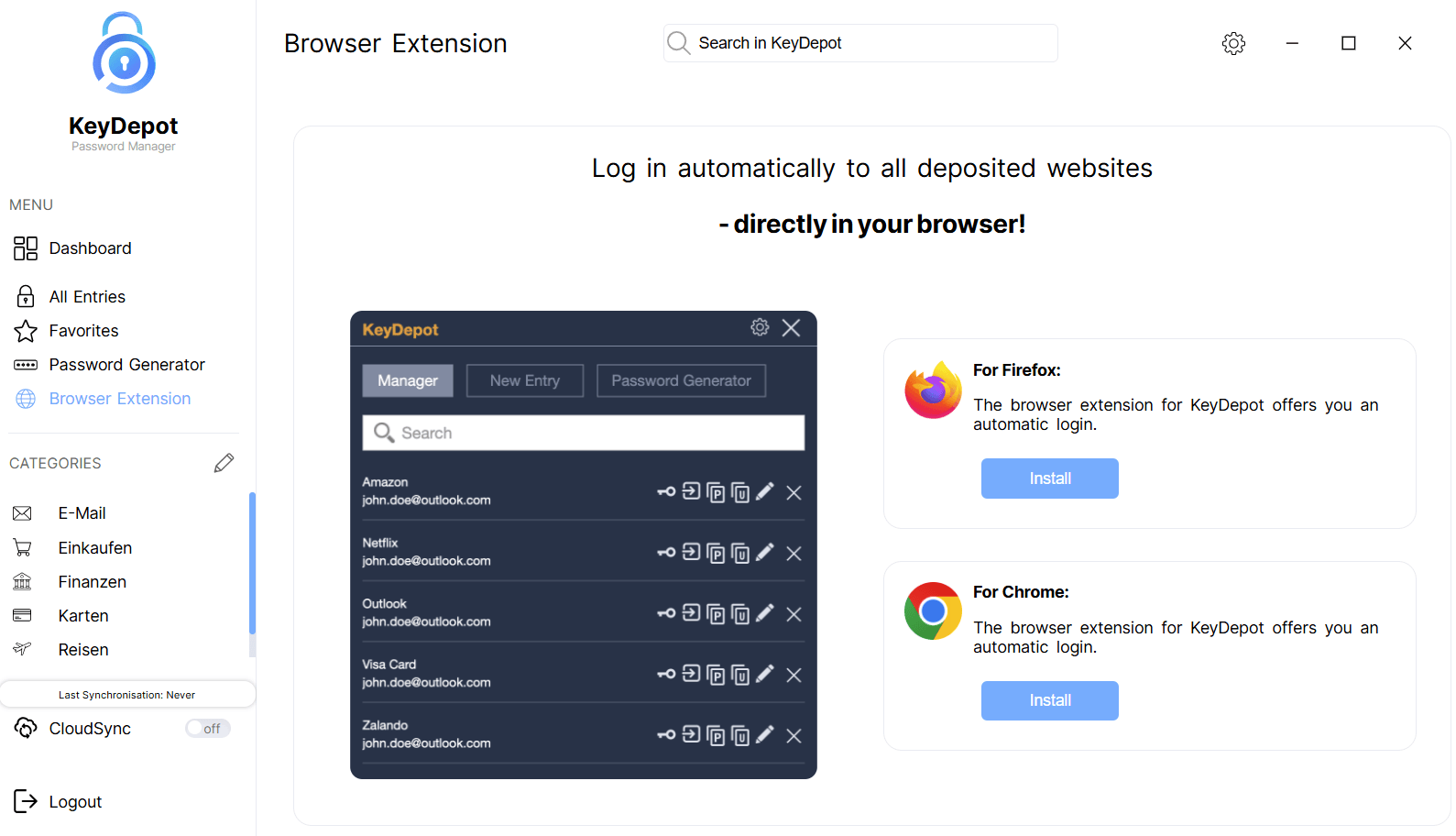Screen dimensions: 1456x836
Task: Click the key icon in the Amazon row
Action: tap(666, 492)
